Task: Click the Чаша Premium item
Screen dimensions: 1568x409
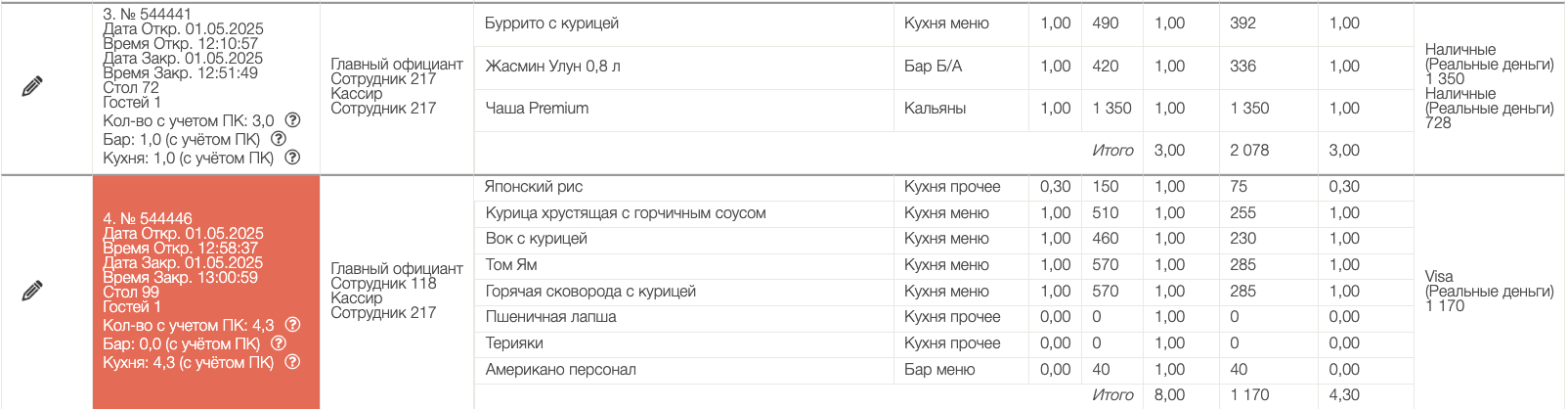Action: 537,109
